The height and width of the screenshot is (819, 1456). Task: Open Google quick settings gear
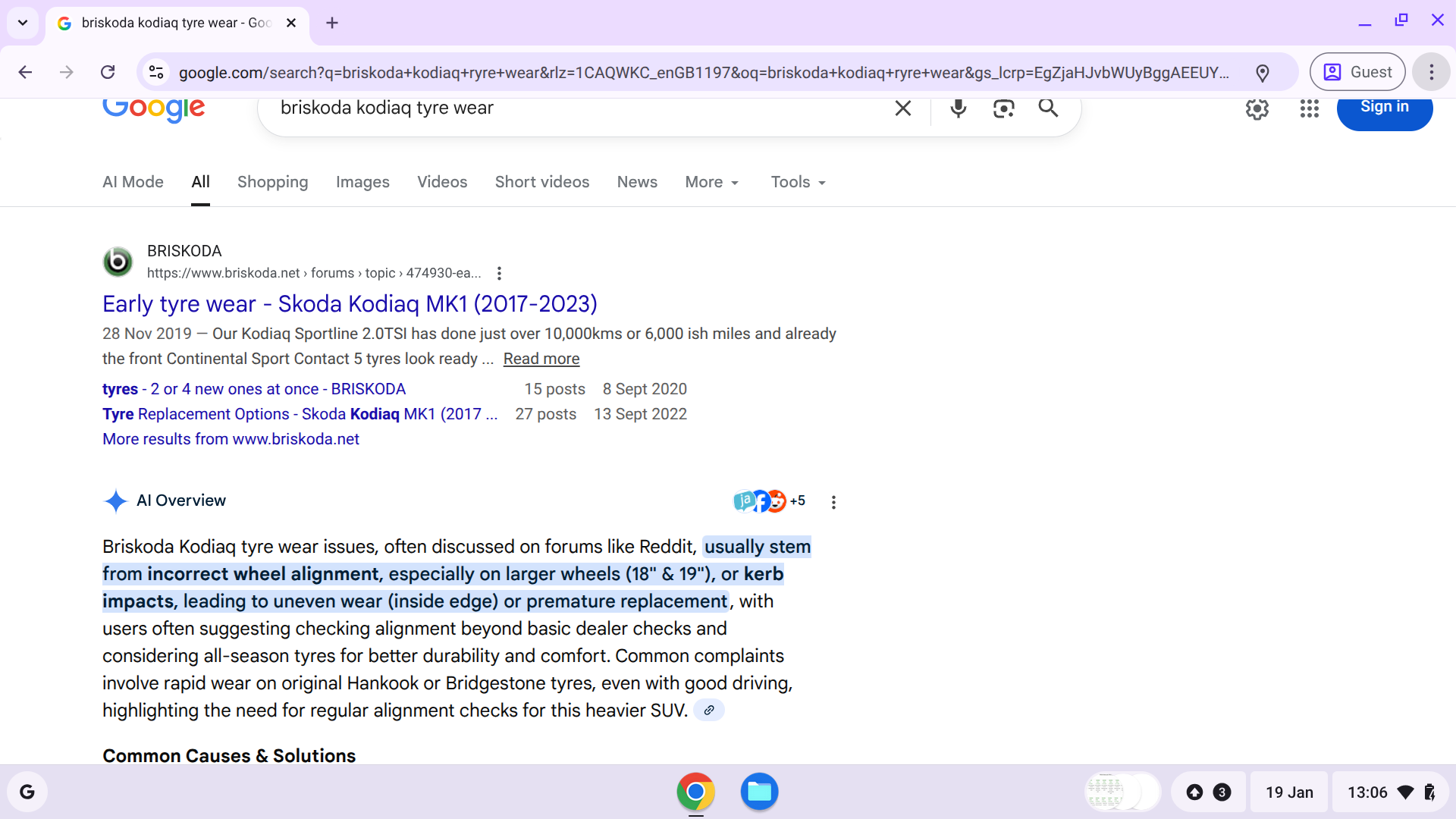coord(1257,108)
